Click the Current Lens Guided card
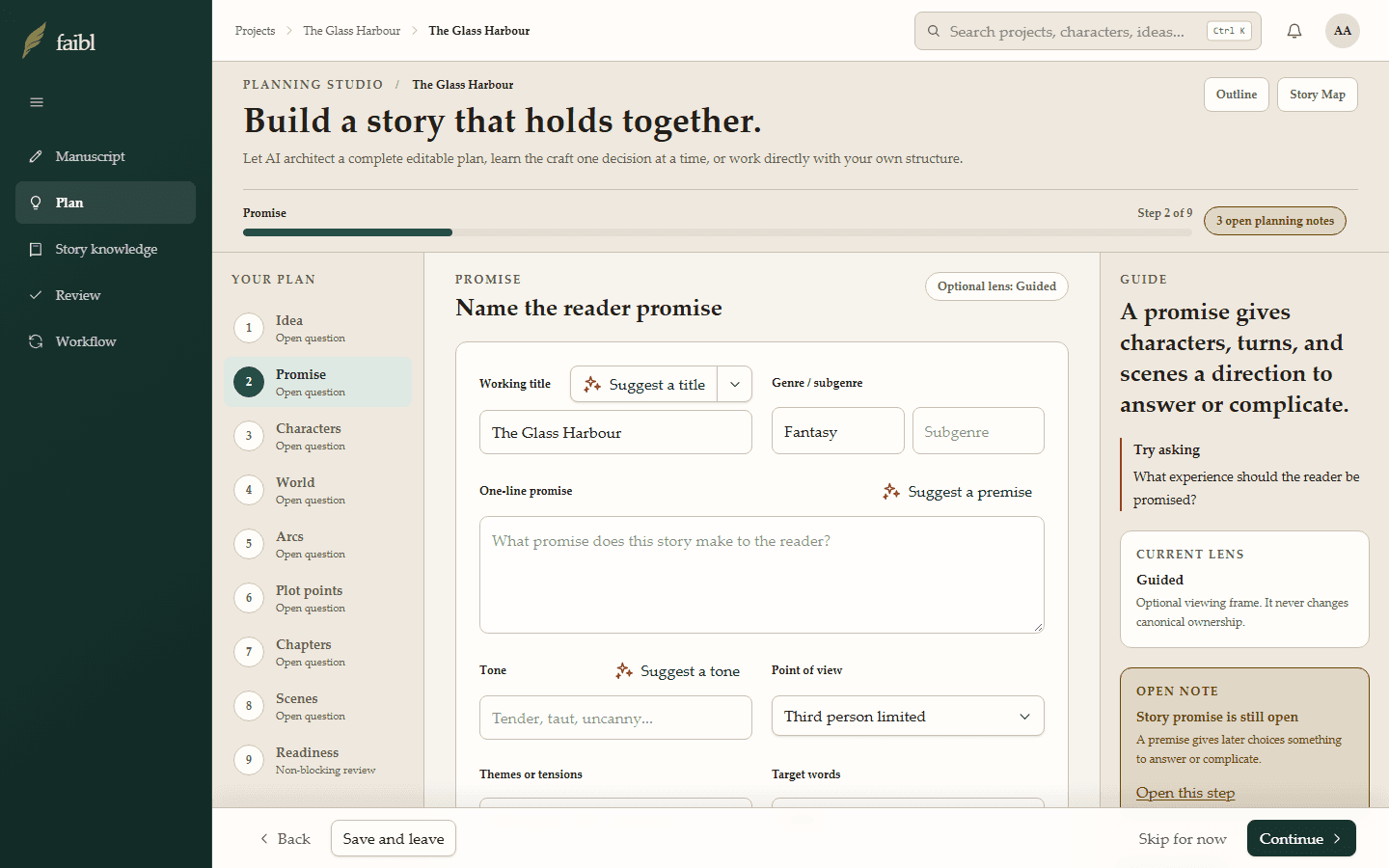The image size is (1389, 868). [1244, 589]
